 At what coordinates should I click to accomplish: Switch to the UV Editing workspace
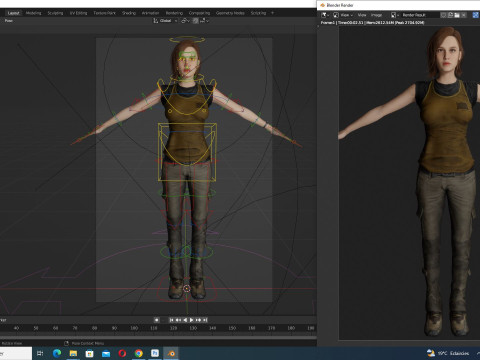[78, 13]
